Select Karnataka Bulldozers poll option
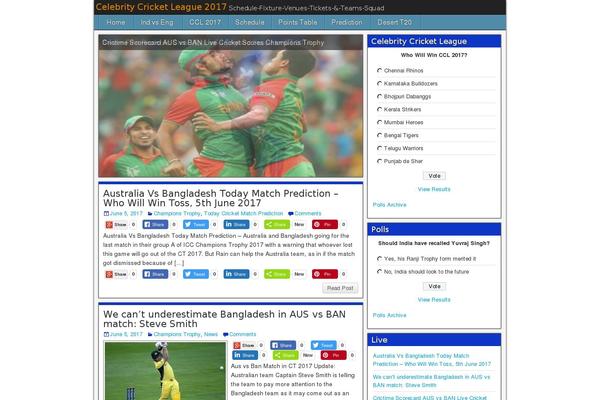The height and width of the screenshot is (400, 600). 380,83
